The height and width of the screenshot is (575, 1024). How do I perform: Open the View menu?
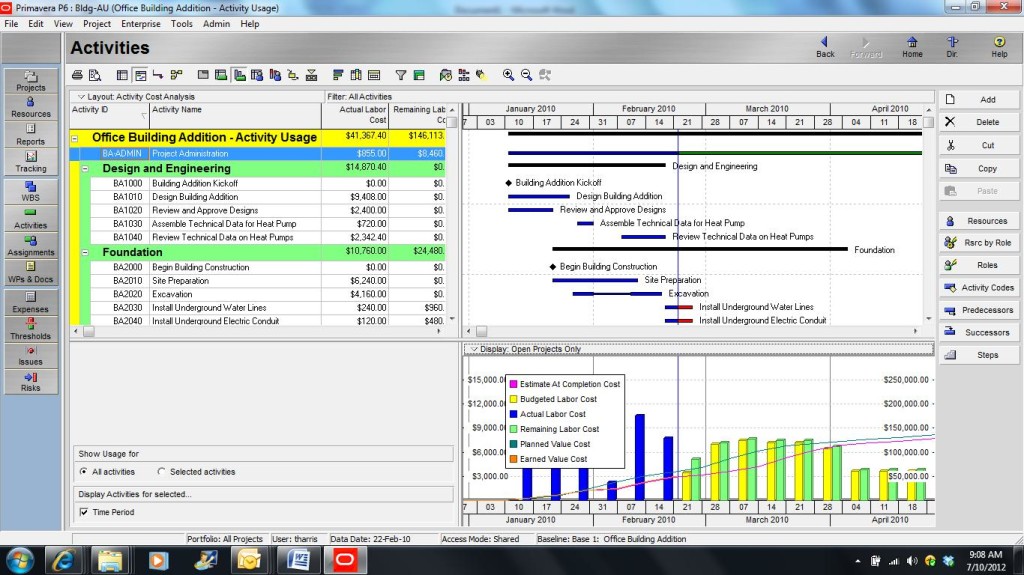(x=63, y=24)
